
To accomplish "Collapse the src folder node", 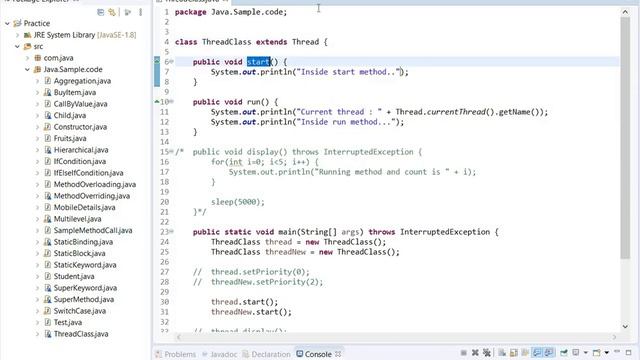I will (17, 47).
